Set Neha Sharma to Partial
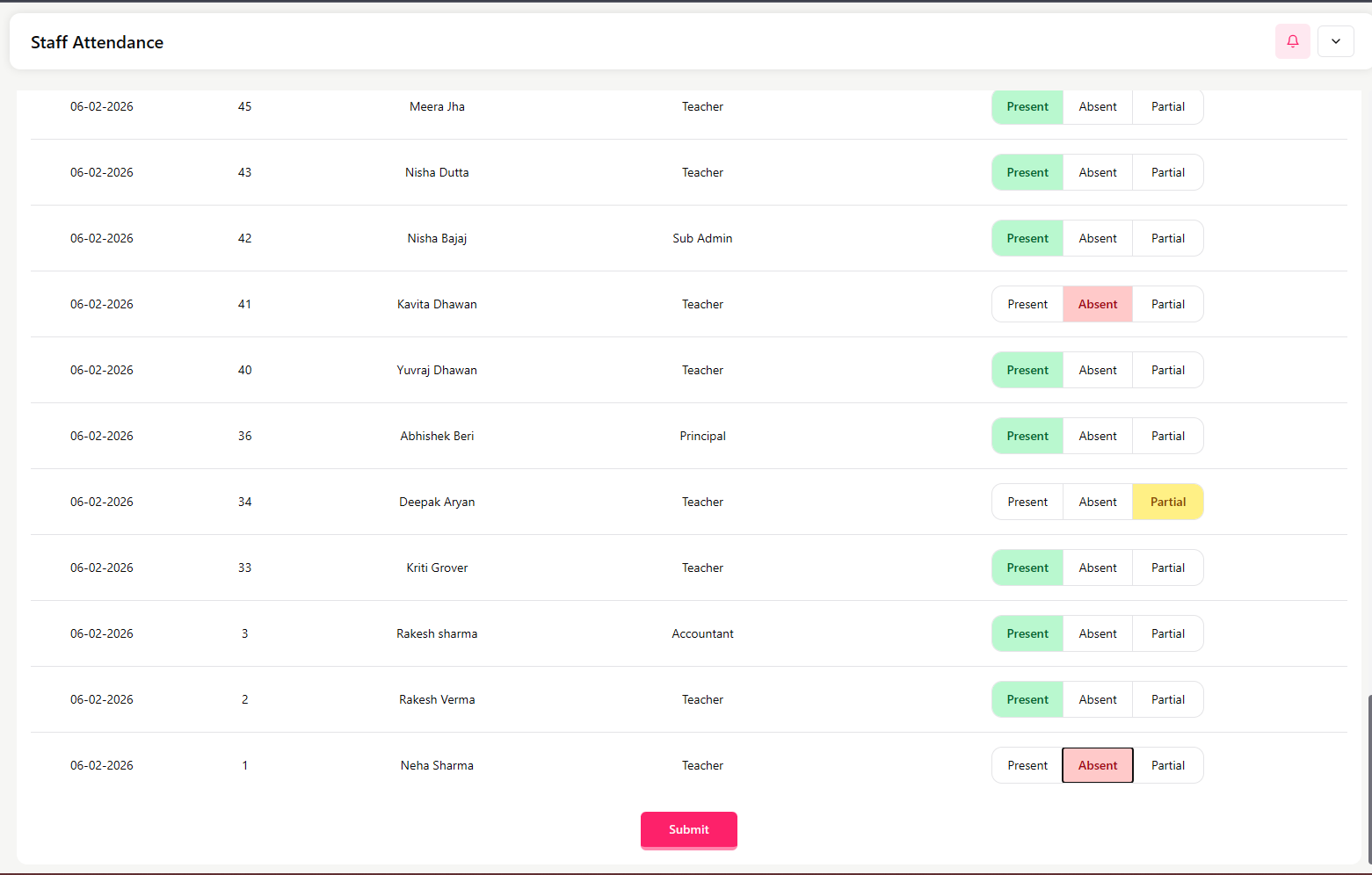The height and width of the screenshot is (875, 1372). coord(1167,766)
